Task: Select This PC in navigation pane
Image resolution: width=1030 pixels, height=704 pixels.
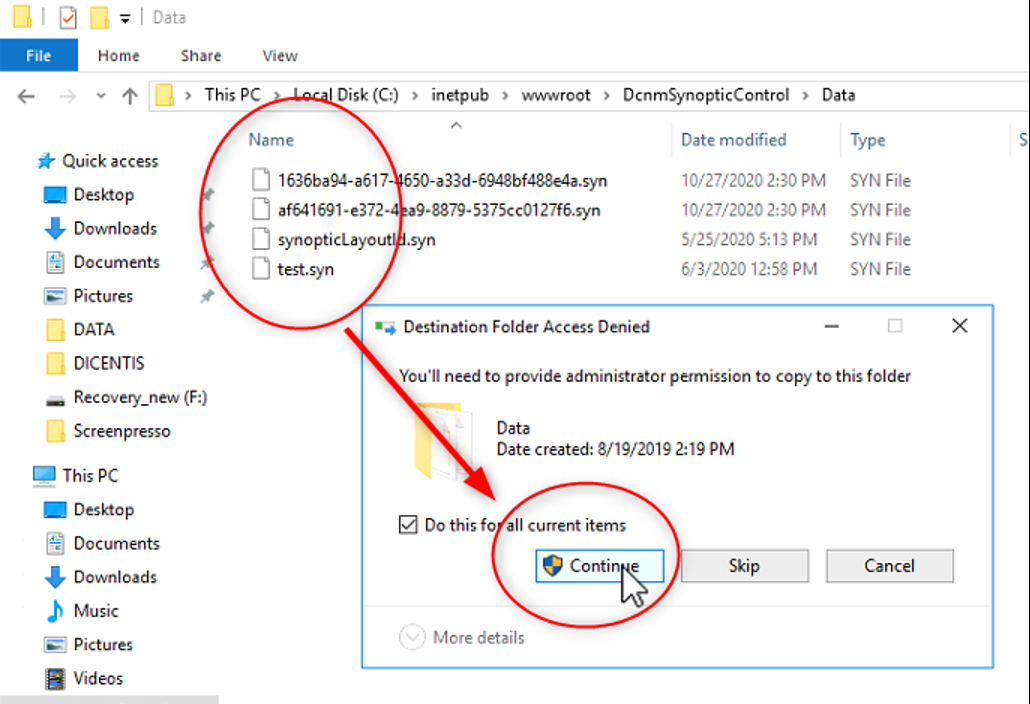Action: click(90, 475)
